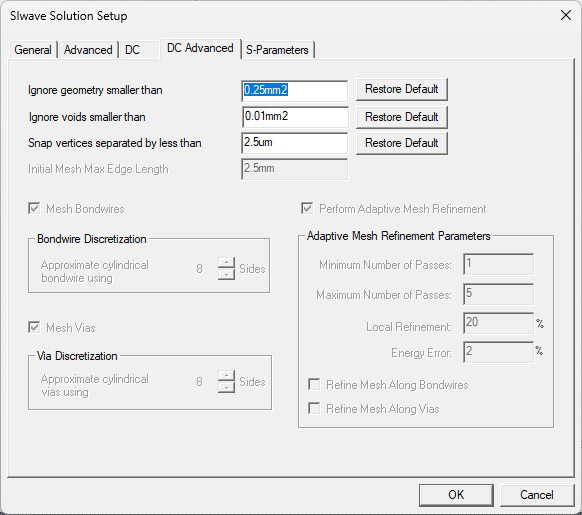
Task: Click the Bondwire Discretization group label
Action: [x=92, y=239]
